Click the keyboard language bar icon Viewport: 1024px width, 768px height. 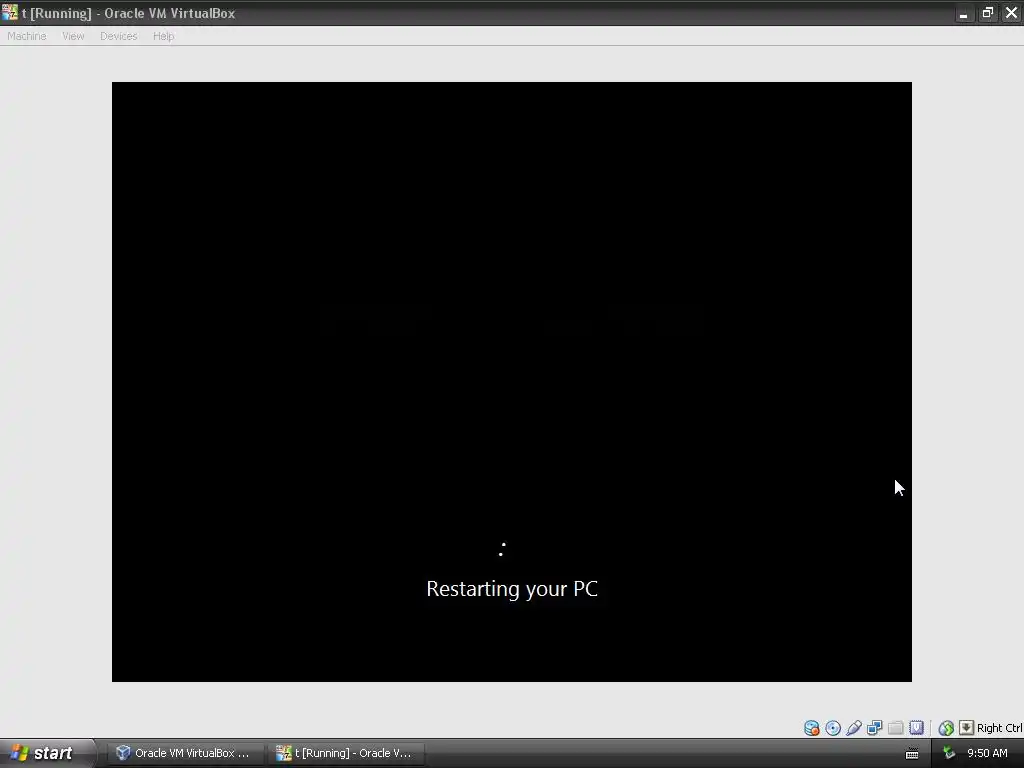[912, 754]
